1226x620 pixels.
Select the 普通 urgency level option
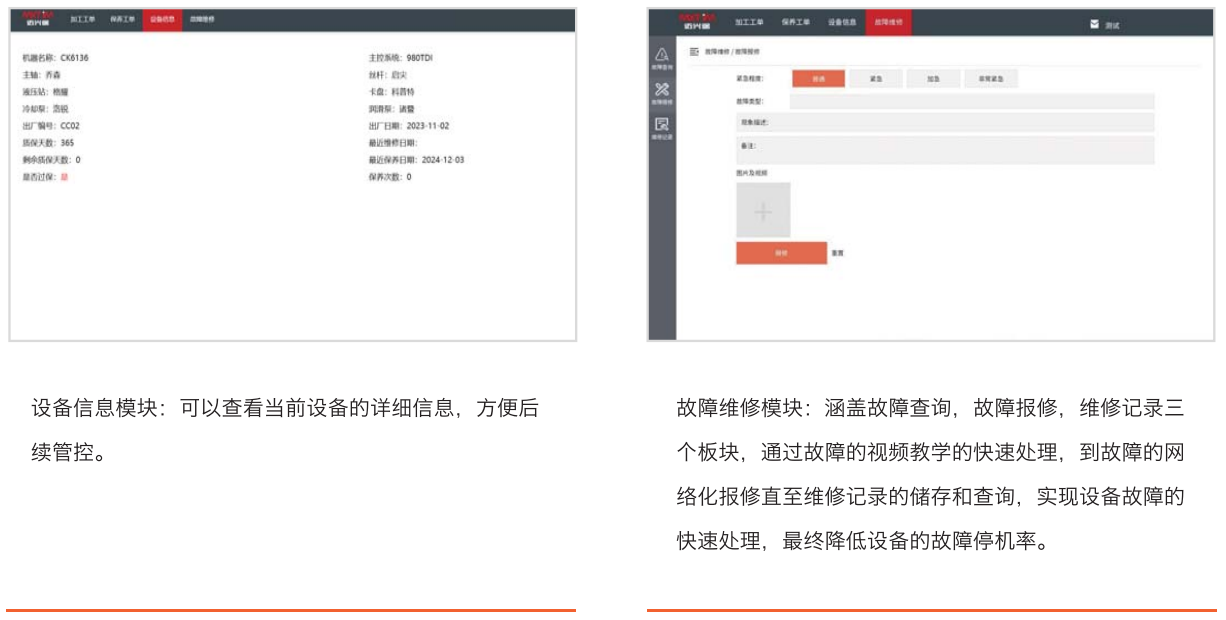coord(818,78)
